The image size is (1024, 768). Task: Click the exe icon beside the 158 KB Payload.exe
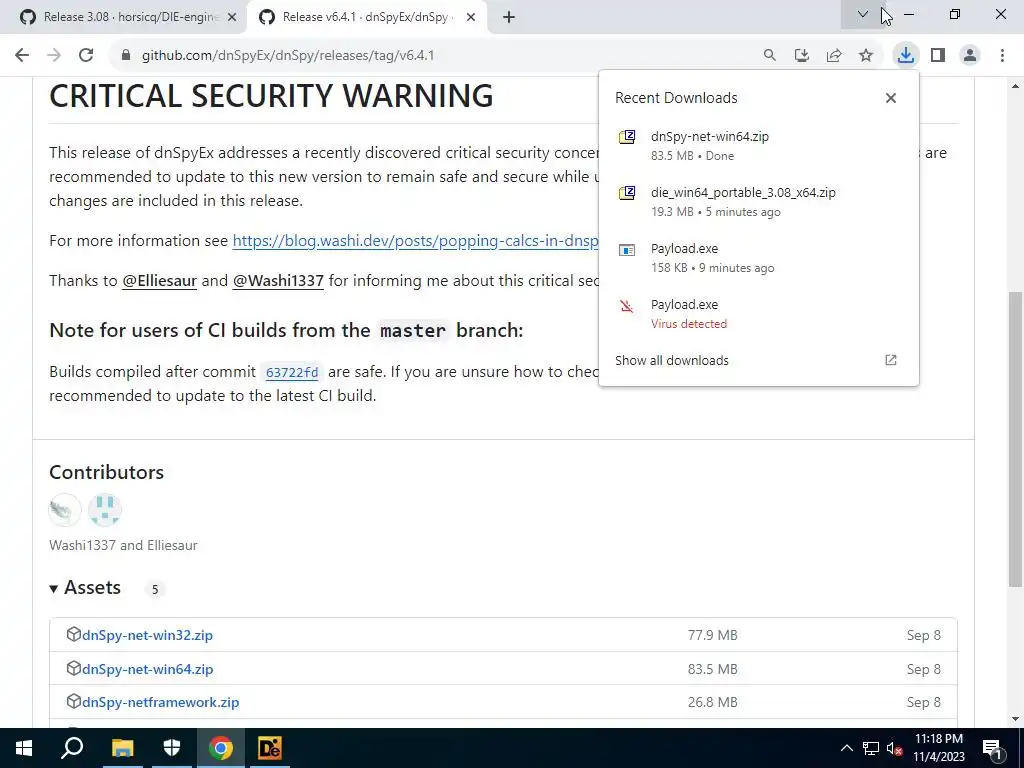click(x=627, y=250)
